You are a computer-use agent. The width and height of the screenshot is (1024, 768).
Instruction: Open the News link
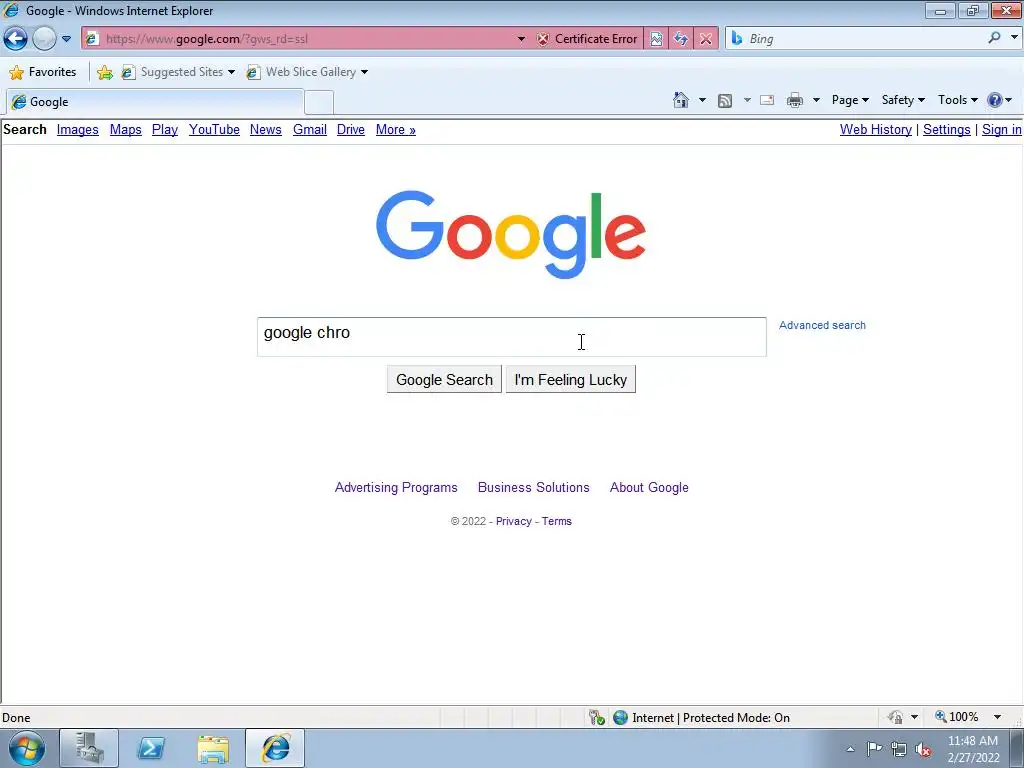(266, 129)
